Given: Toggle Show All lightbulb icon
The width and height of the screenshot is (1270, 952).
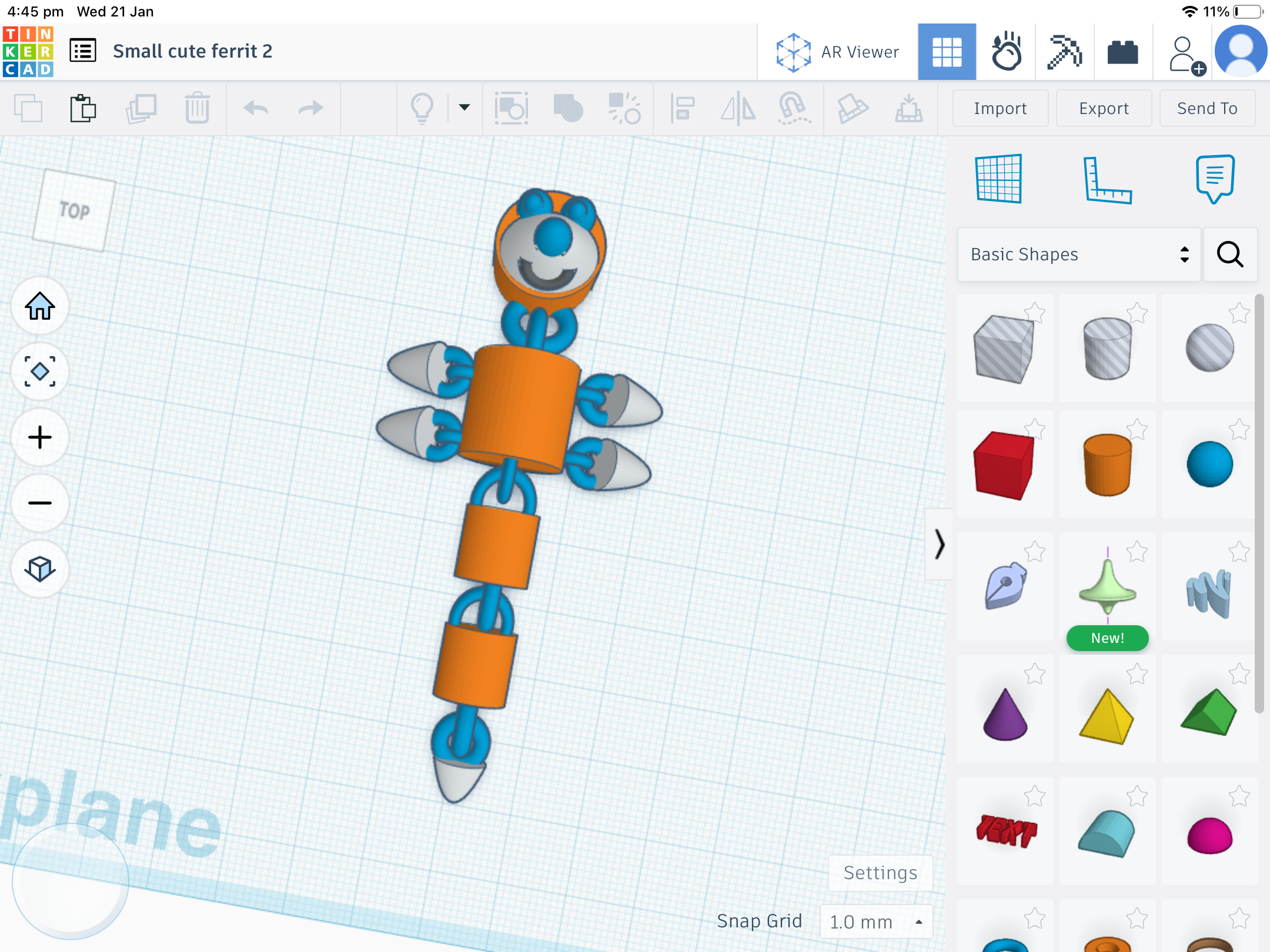Looking at the screenshot, I should click(422, 109).
